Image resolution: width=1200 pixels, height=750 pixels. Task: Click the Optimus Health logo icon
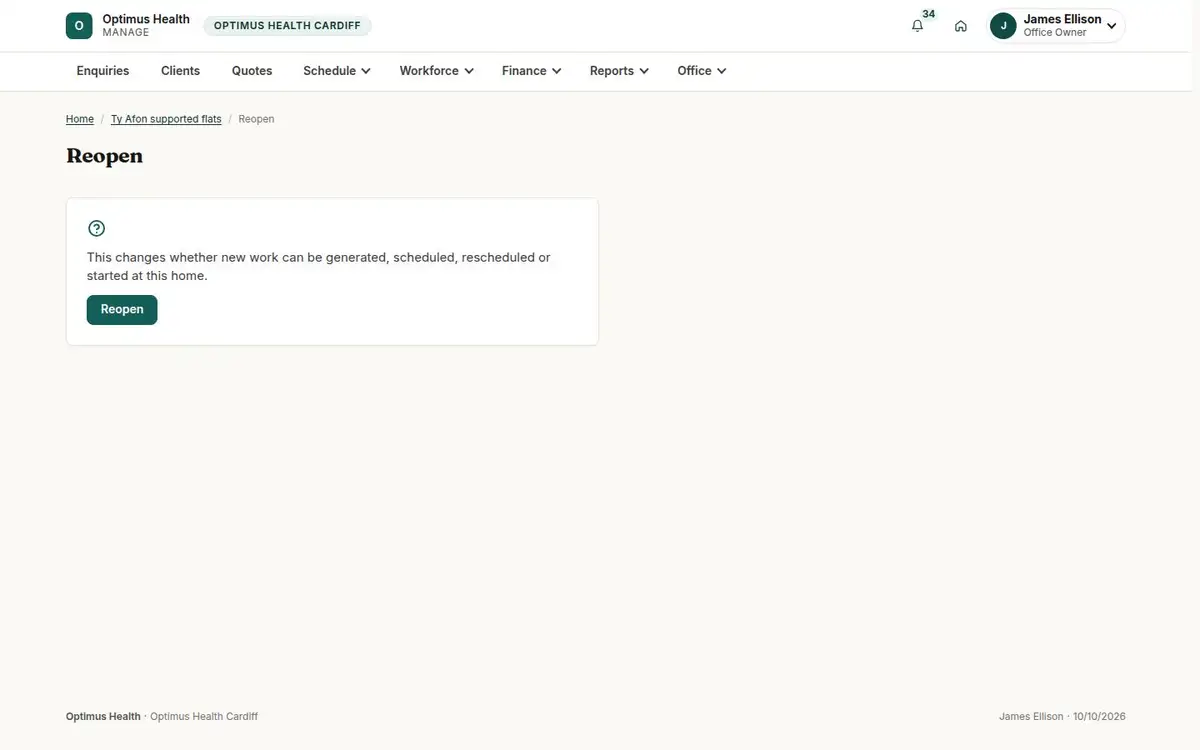coord(79,26)
